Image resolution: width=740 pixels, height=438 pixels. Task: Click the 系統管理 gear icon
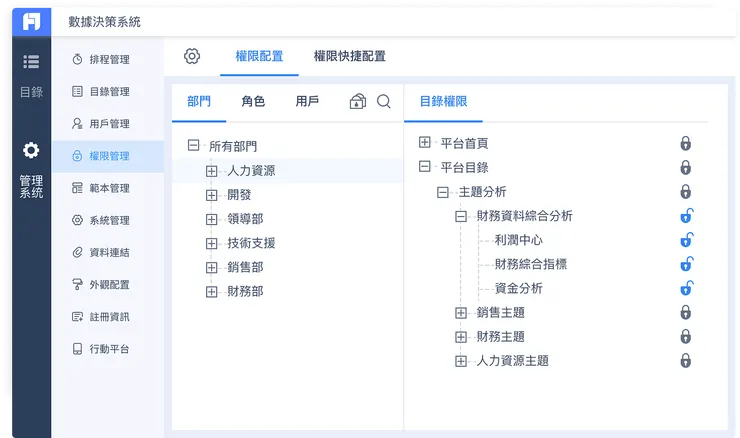77,220
